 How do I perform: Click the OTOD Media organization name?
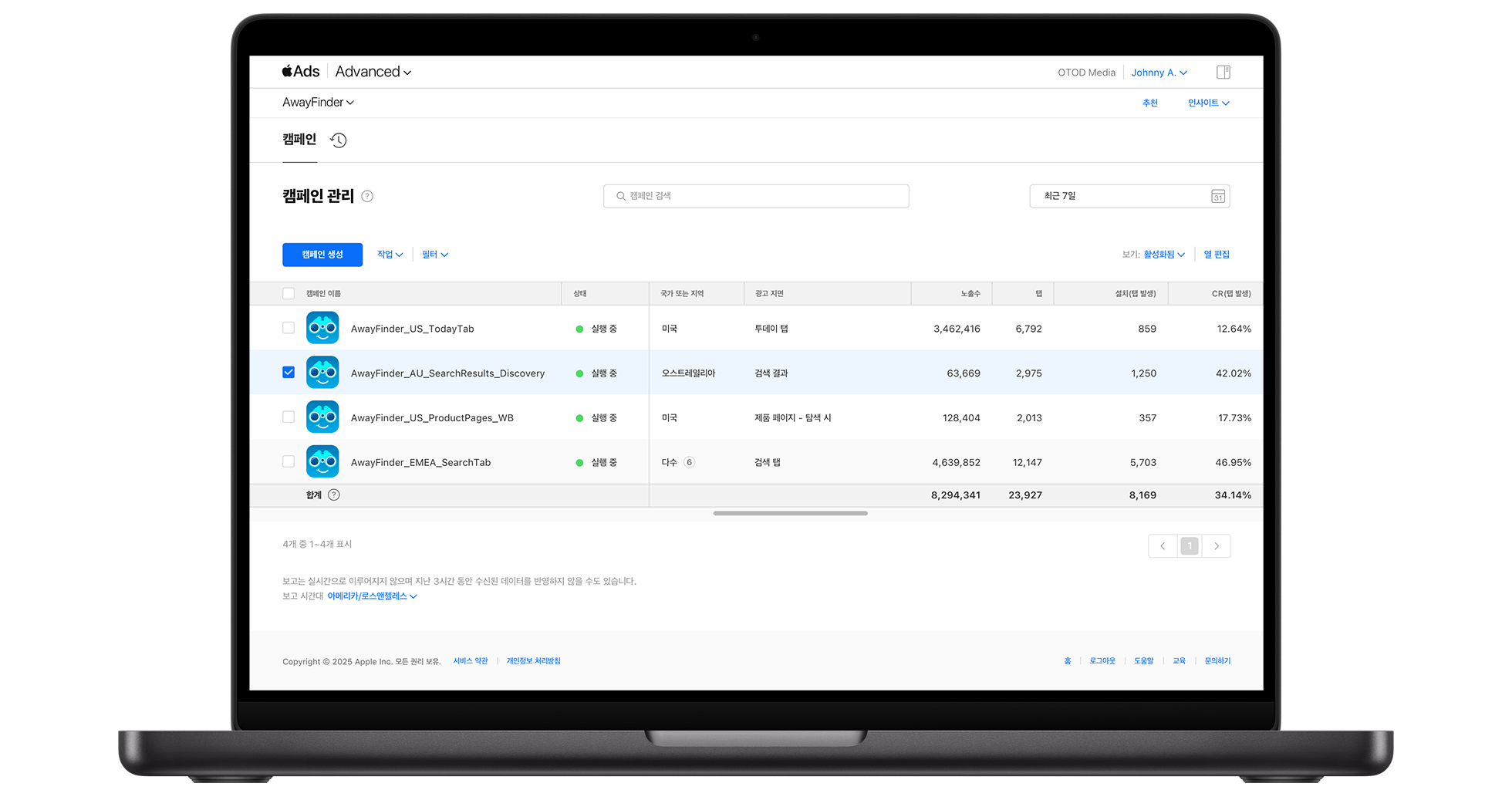(1087, 73)
